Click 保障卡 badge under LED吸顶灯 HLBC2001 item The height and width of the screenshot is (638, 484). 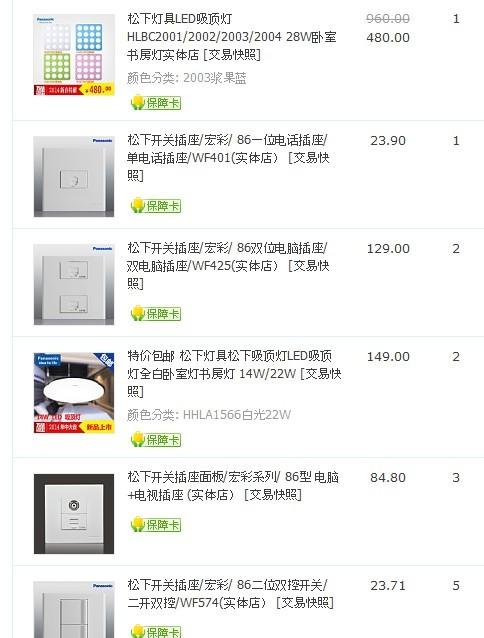tap(156, 103)
